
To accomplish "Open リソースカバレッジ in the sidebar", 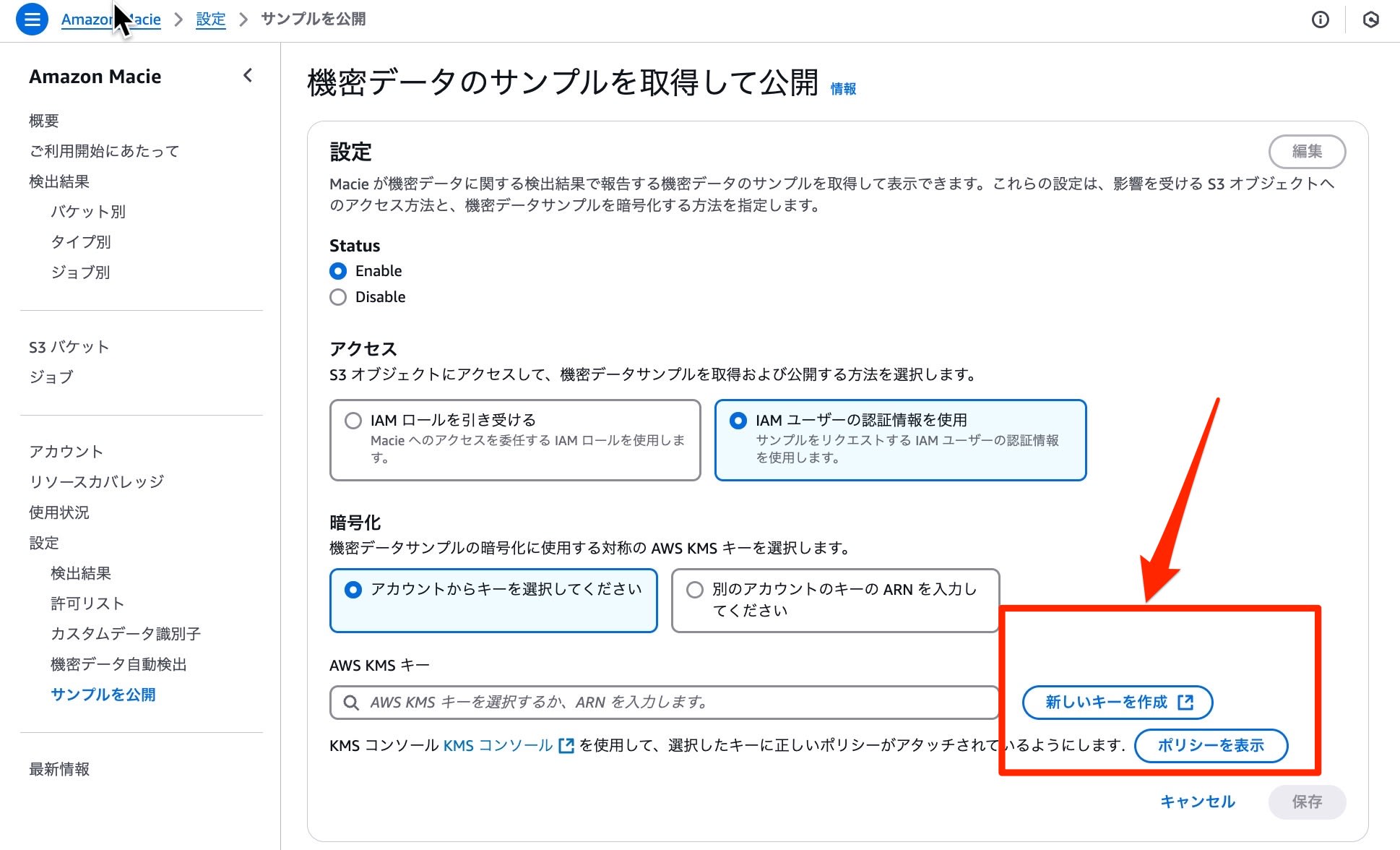I will (x=97, y=482).
